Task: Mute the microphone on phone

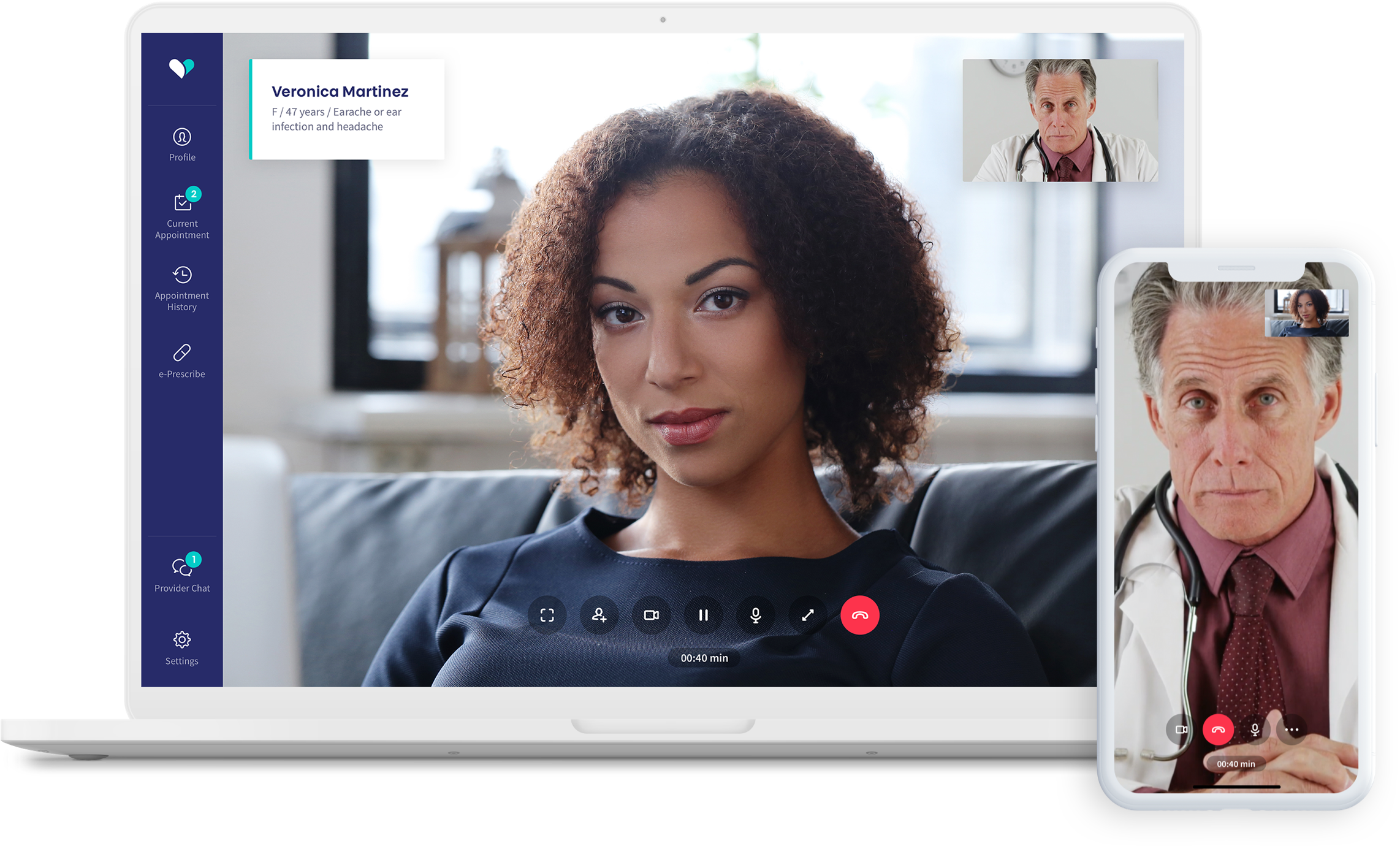Action: click(1255, 730)
